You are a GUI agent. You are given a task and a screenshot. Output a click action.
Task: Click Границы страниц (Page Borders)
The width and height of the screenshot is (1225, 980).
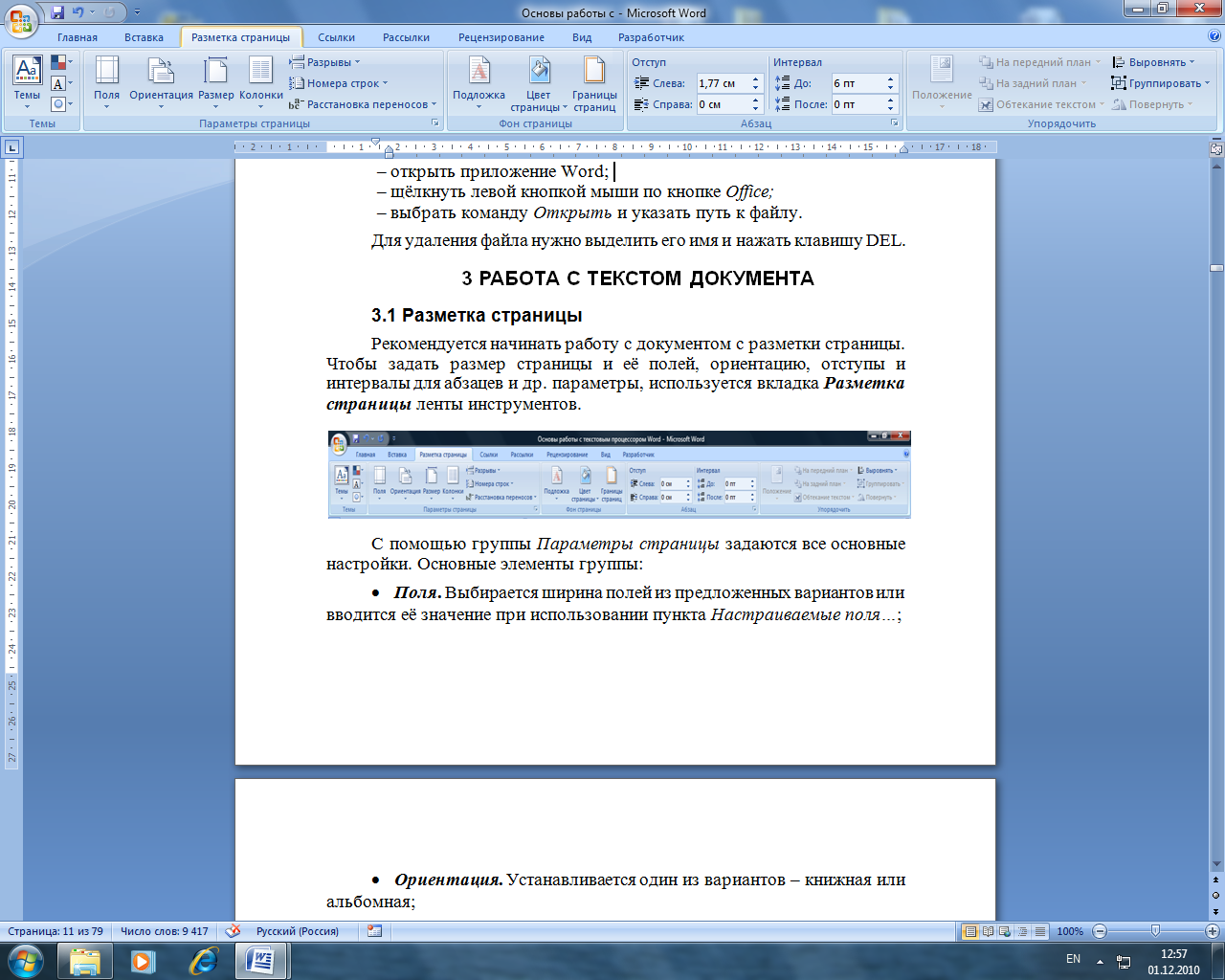click(594, 83)
